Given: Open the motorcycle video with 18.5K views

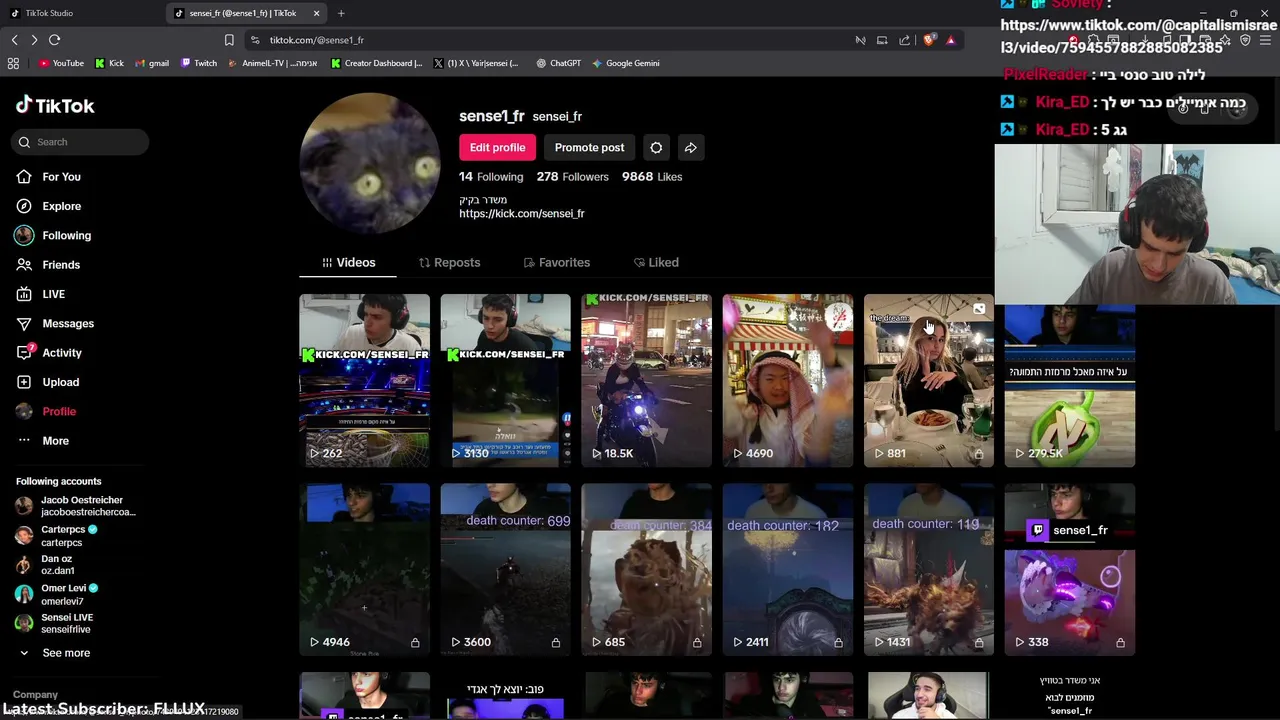Looking at the screenshot, I should point(646,380).
